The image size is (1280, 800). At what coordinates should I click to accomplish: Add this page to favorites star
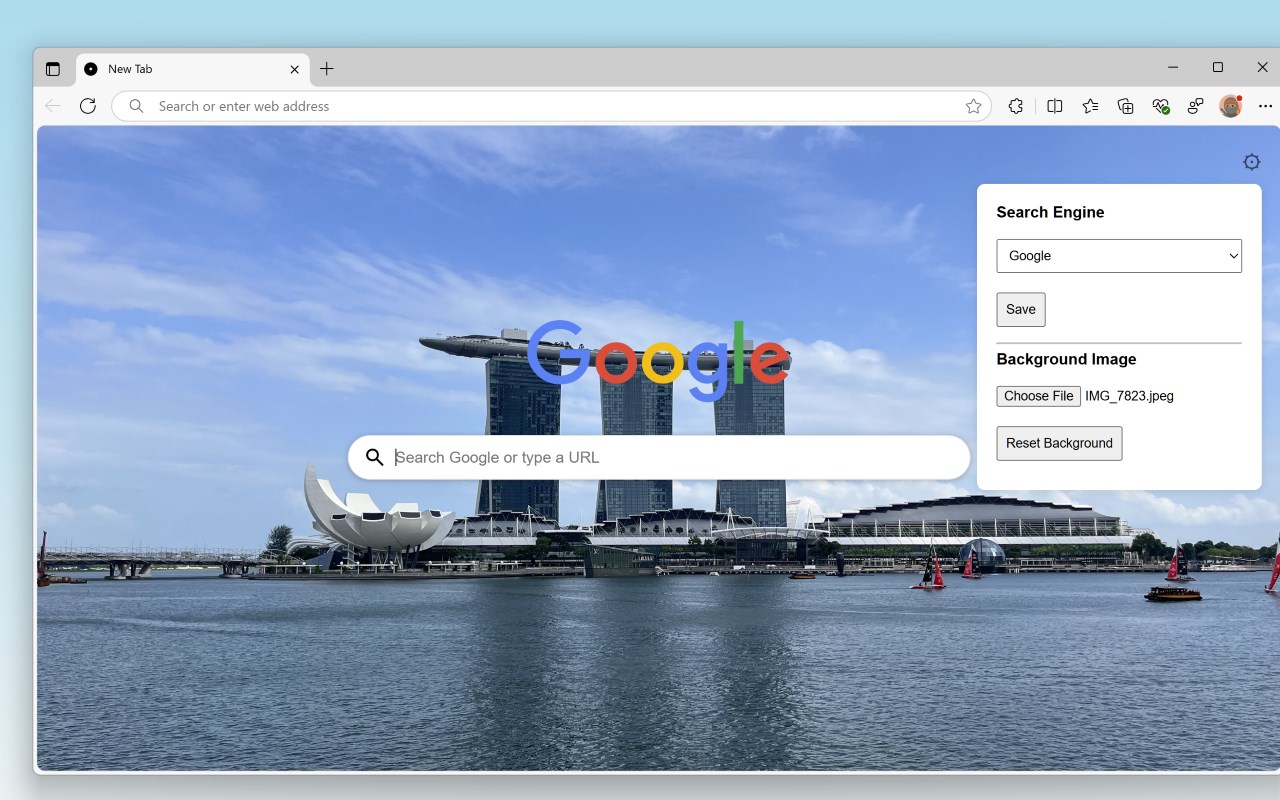tap(973, 106)
